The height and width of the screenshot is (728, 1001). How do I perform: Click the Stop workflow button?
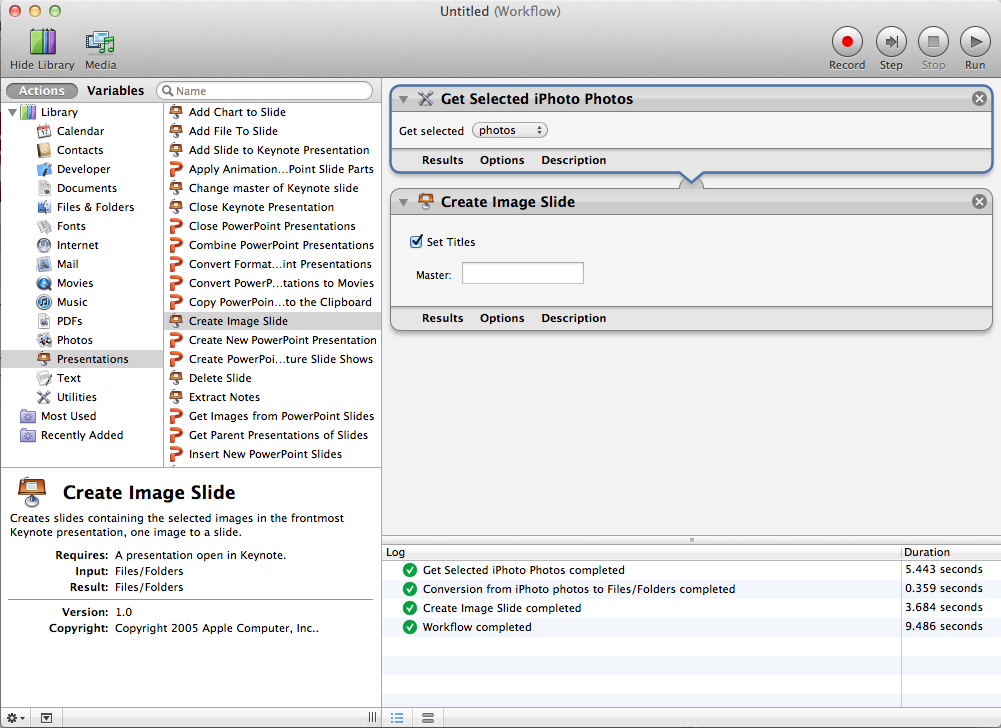[x=933, y=42]
